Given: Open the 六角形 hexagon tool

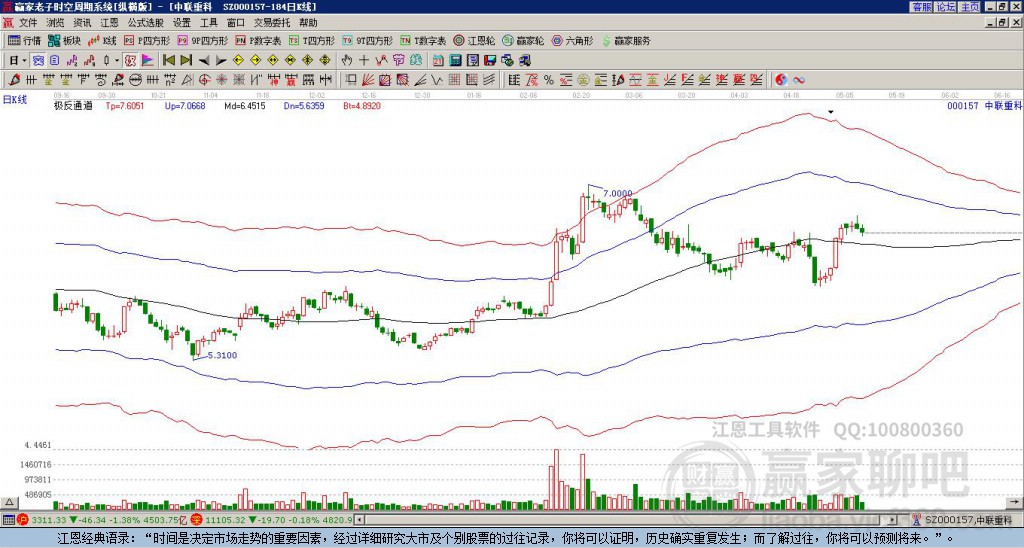Looking at the screenshot, I should click(572, 40).
